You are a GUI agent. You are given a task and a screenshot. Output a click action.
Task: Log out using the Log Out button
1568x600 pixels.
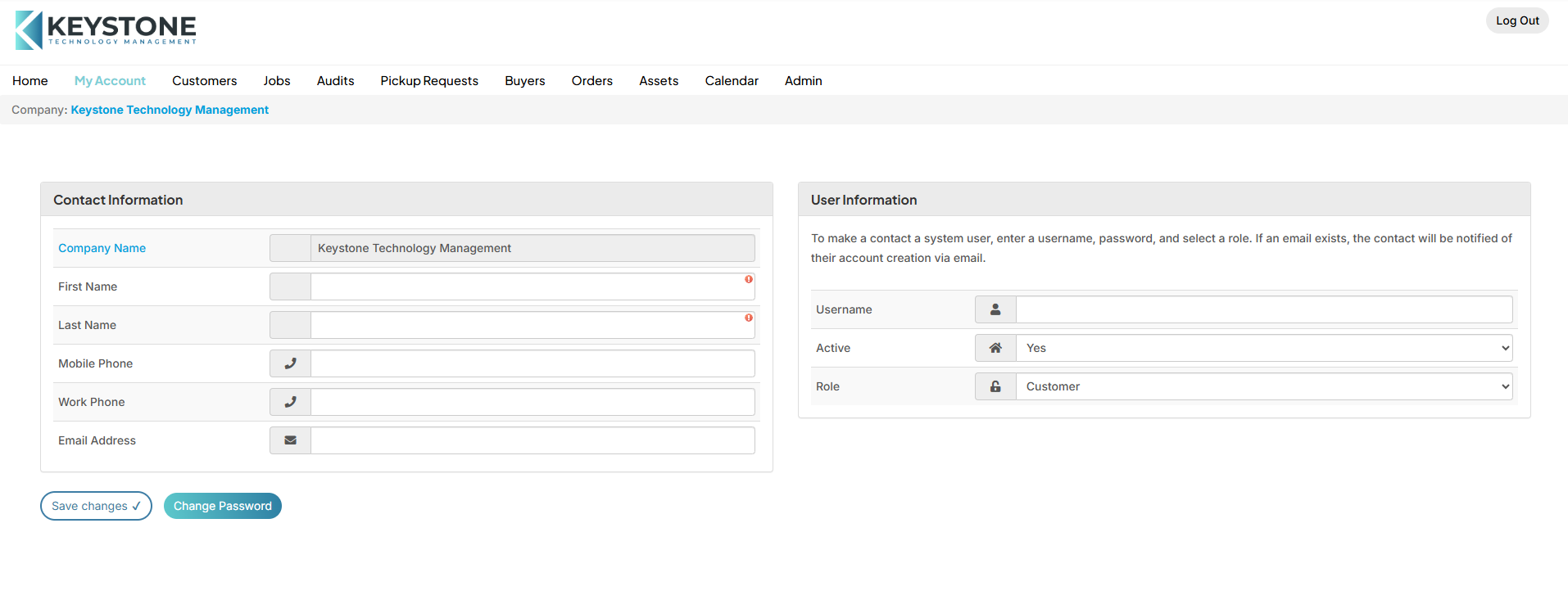click(x=1516, y=20)
